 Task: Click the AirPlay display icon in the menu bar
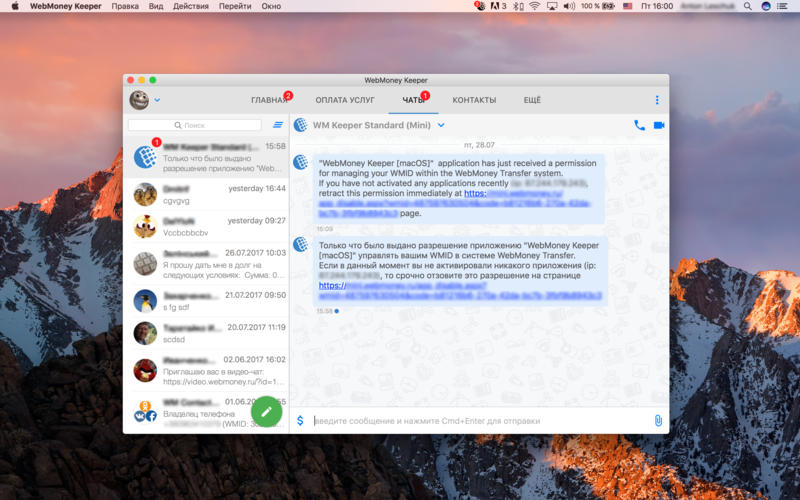coord(552,6)
